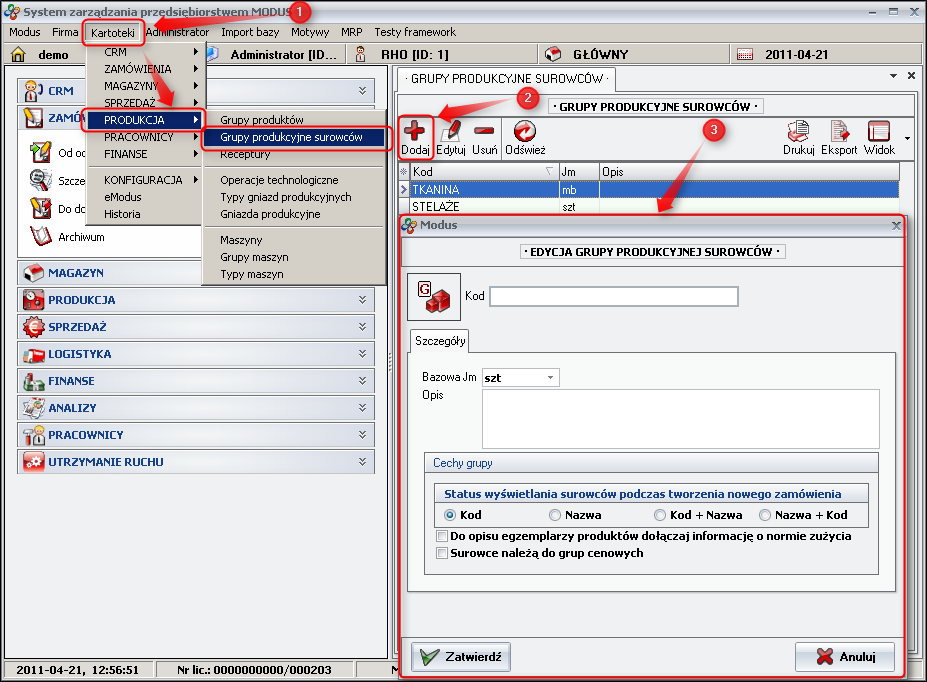
Task: Open the Administrator menu
Action: coord(178,32)
